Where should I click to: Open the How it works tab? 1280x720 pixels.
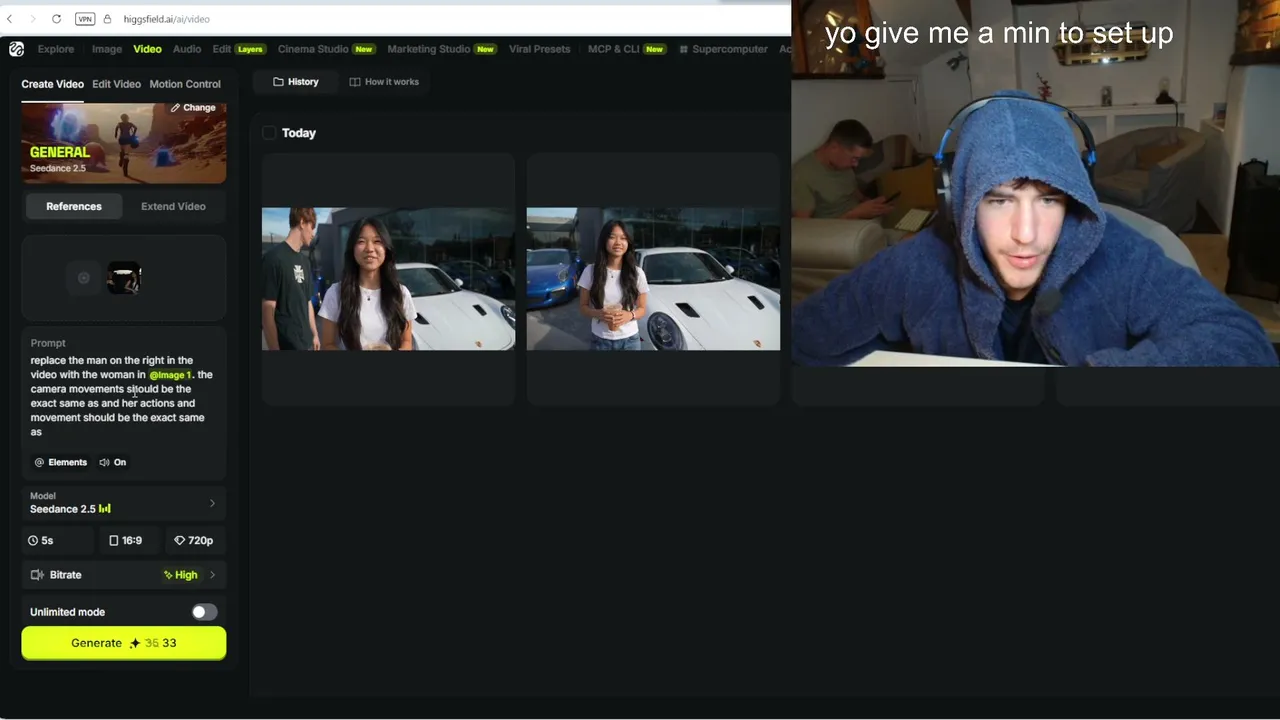(x=384, y=82)
